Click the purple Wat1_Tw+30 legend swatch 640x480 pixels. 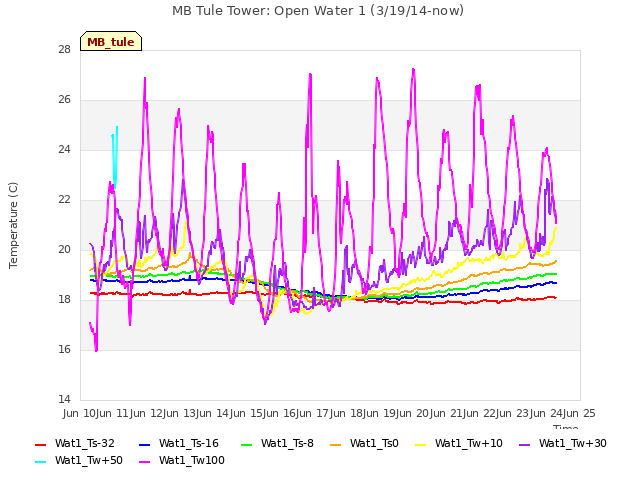click(524, 444)
